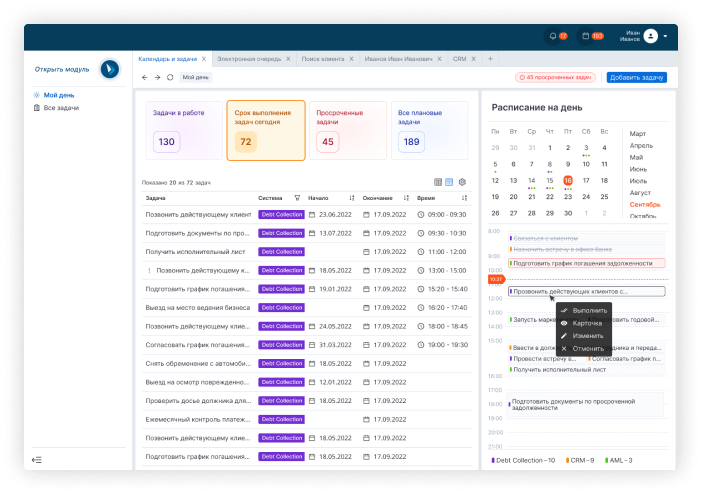Pick Март in the month list

coord(638,133)
